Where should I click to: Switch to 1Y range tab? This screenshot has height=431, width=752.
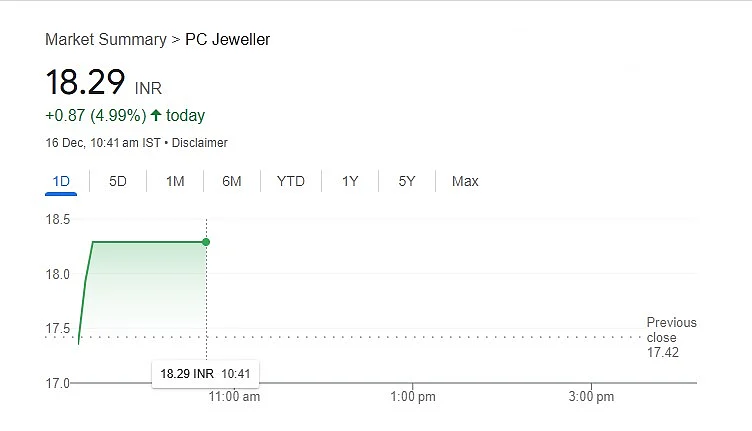click(x=350, y=181)
